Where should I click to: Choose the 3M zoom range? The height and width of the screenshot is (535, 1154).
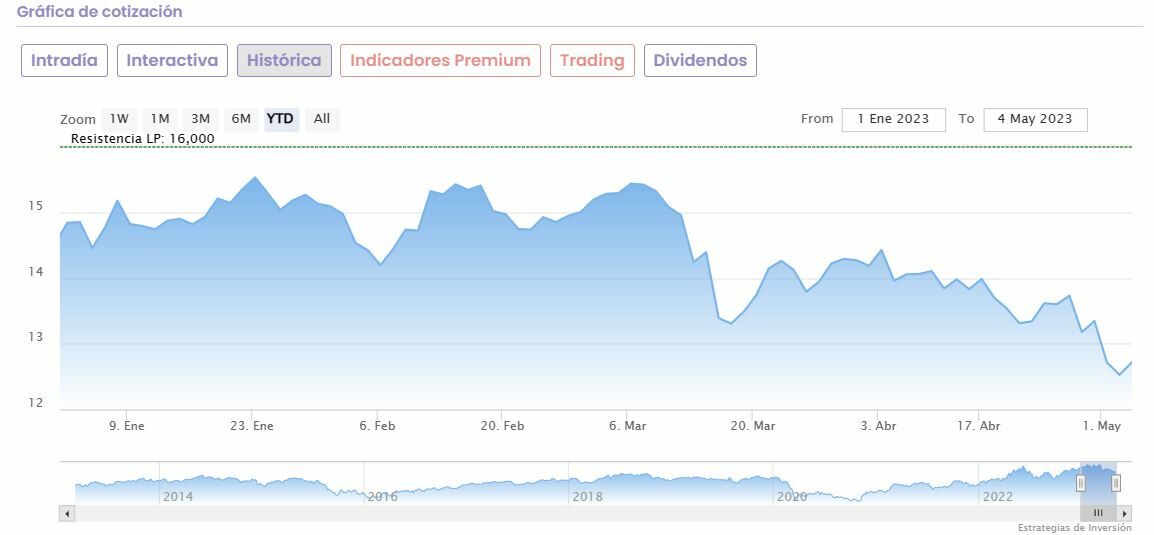[x=200, y=119]
